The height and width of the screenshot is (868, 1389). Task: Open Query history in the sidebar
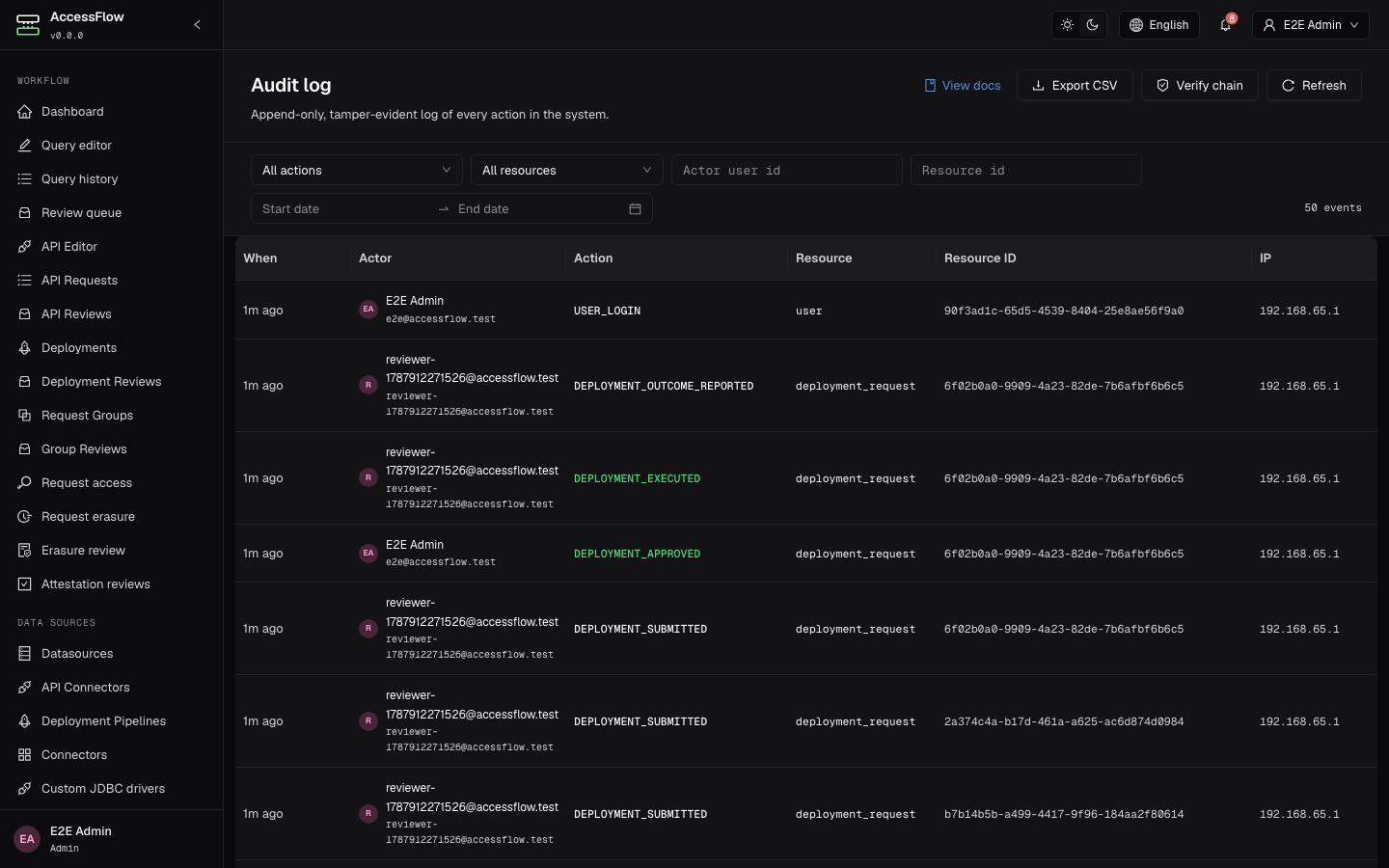(x=111, y=179)
